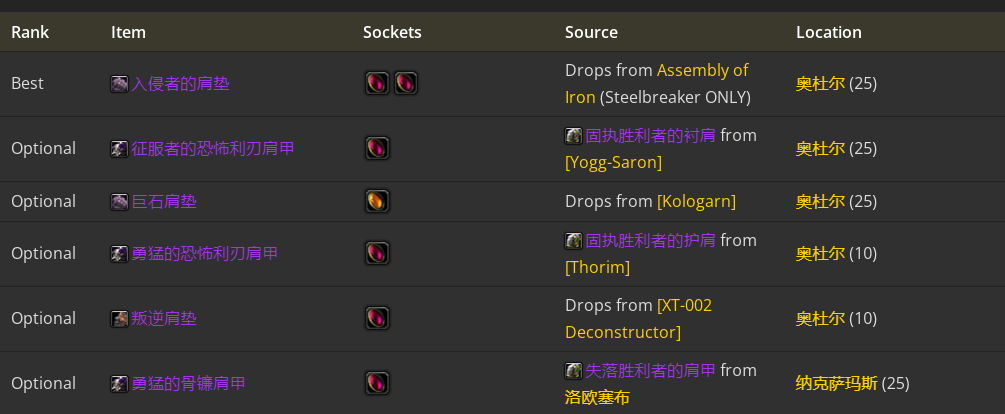Click the 征服者的恐怖利刃肩甲 item icon

tap(119, 149)
